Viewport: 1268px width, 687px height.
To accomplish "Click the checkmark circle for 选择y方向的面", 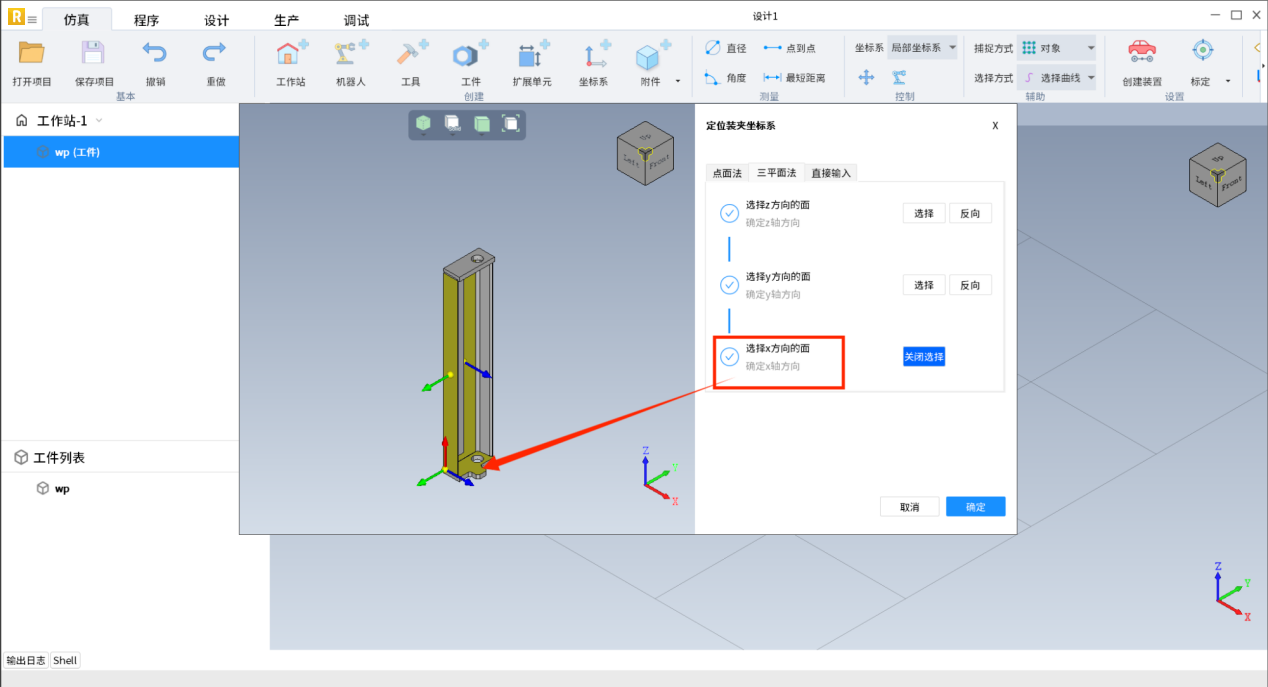I will click(729, 285).
